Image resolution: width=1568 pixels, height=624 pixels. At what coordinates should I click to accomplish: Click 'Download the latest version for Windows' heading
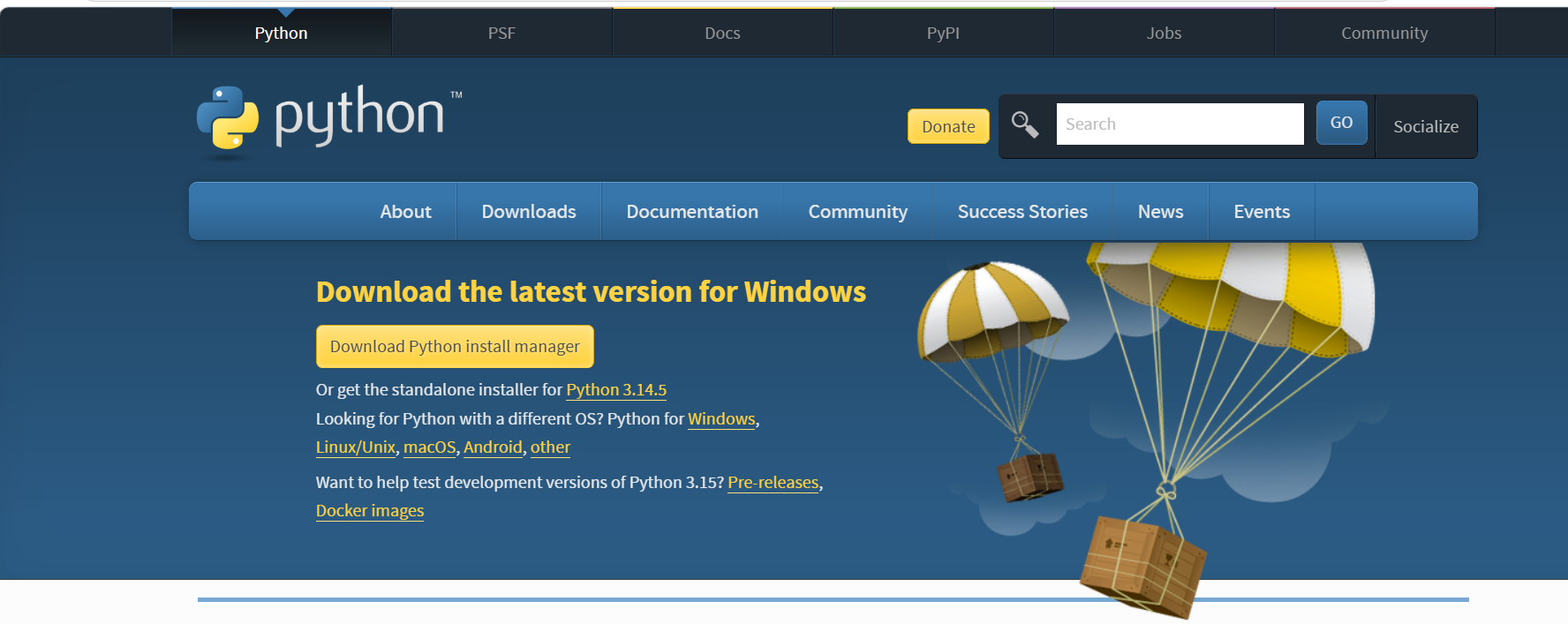click(591, 292)
